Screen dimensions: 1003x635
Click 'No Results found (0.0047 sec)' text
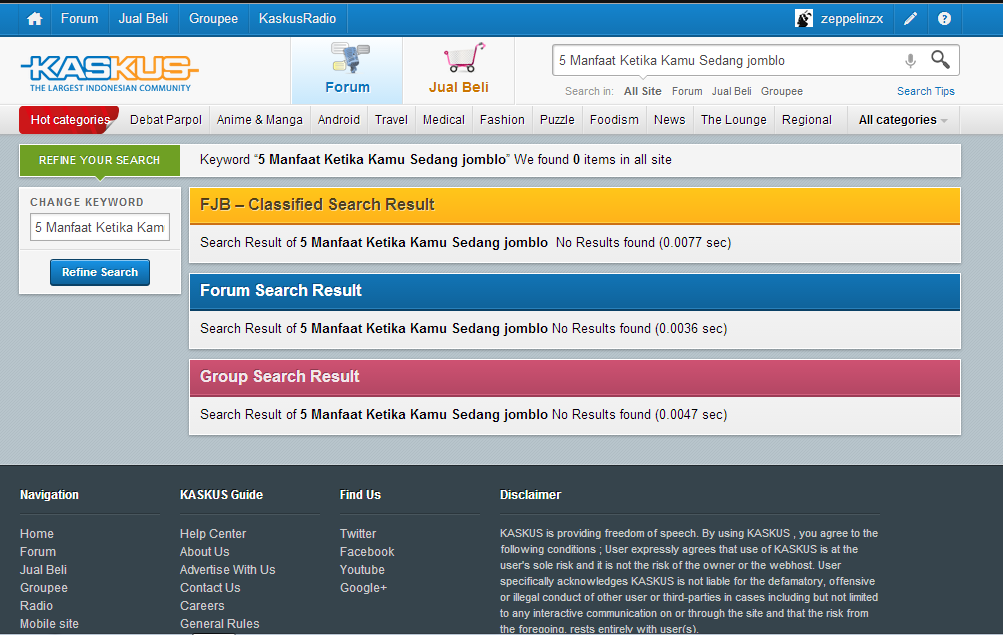click(x=640, y=414)
